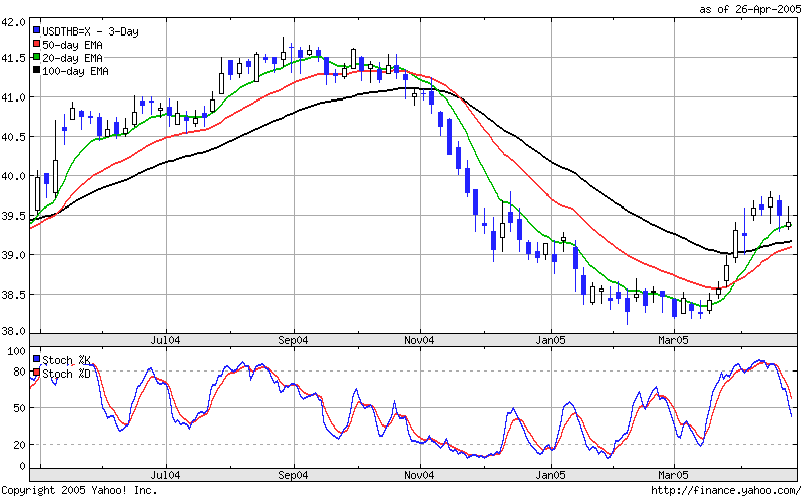Click the 'Copyright 2005 Yahoo! Inc.' footer text
This screenshot has width=804, height=501.
79,490
